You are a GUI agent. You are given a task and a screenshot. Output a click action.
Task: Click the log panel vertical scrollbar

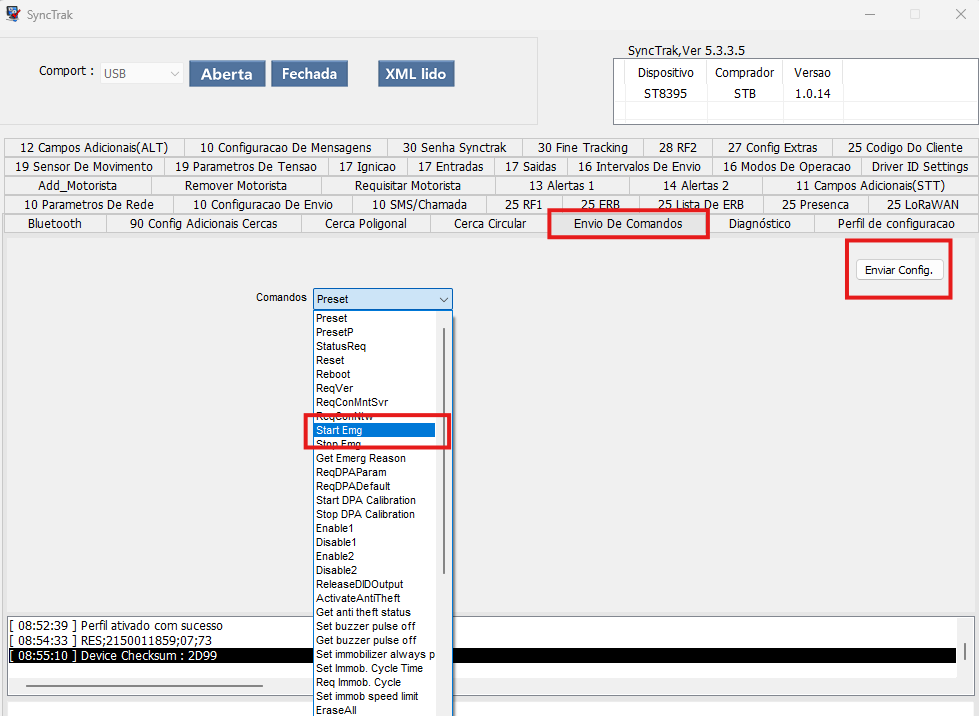965,651
